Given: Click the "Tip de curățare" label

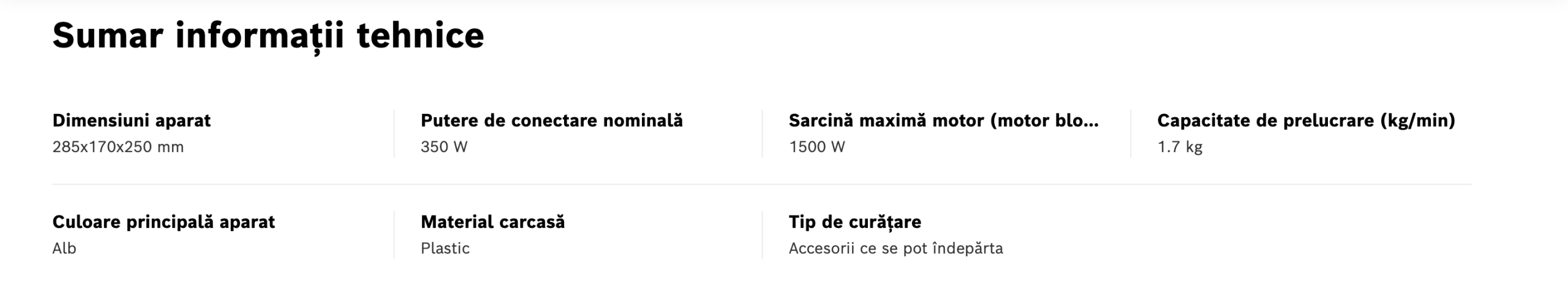Looking at the screenshot, I should tap(854, 222).
